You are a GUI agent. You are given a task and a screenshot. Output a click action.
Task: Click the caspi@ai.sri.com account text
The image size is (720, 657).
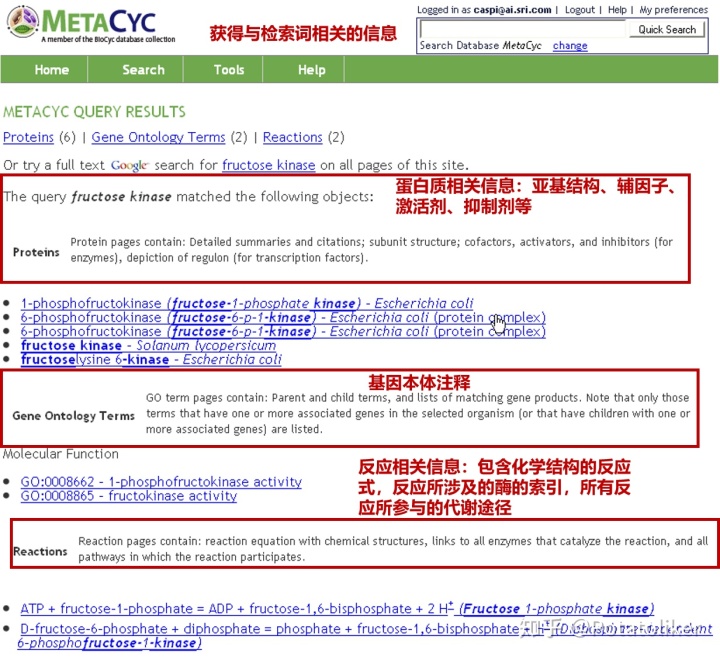coord(512,10)
